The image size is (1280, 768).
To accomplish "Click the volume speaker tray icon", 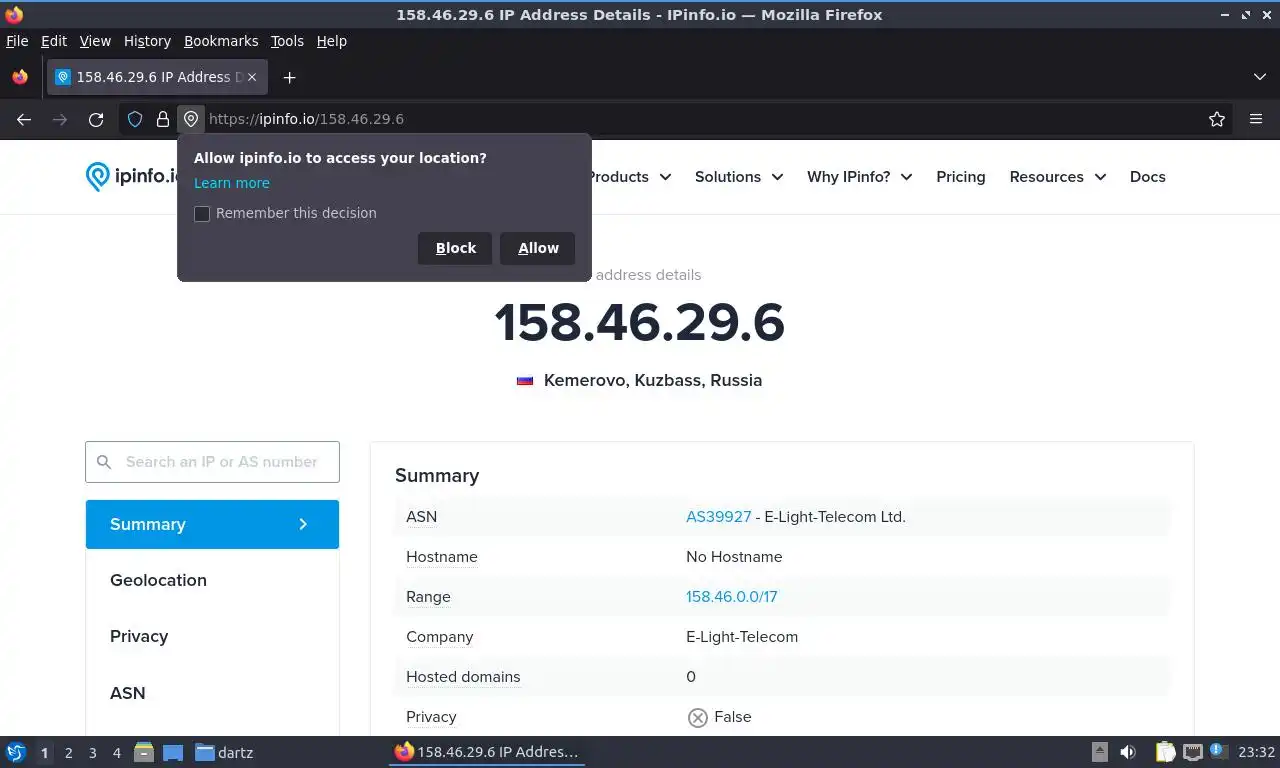I will point(1128,752).
